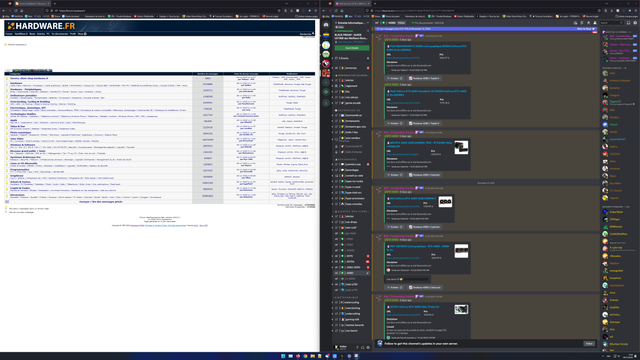The height and width of the screenshot is (360, 640).
Task: Open Profil in Hardware.fr navigation bar
Action: 73,34
